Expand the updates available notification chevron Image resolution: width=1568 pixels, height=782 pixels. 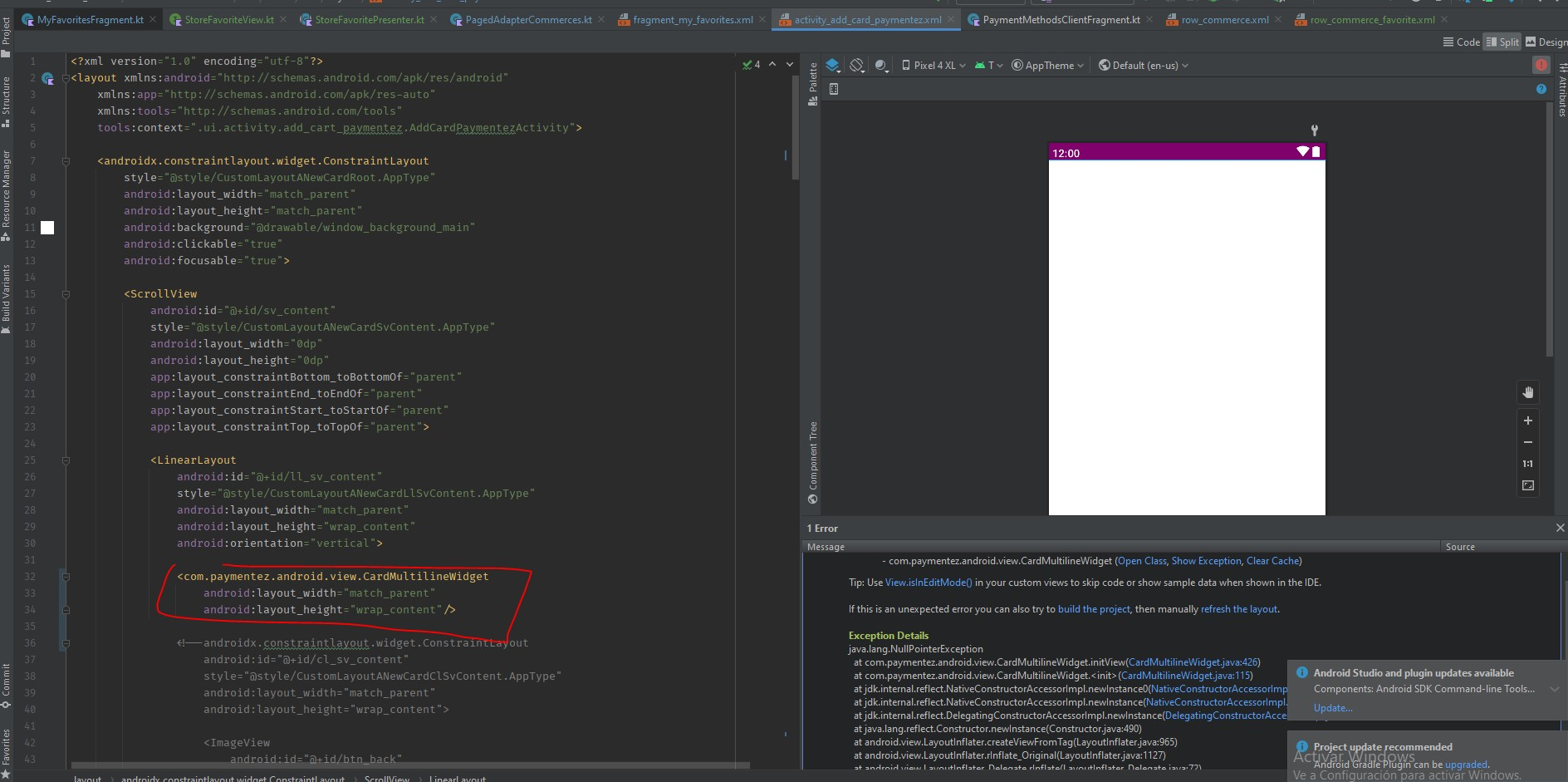tap(1555, 689)
